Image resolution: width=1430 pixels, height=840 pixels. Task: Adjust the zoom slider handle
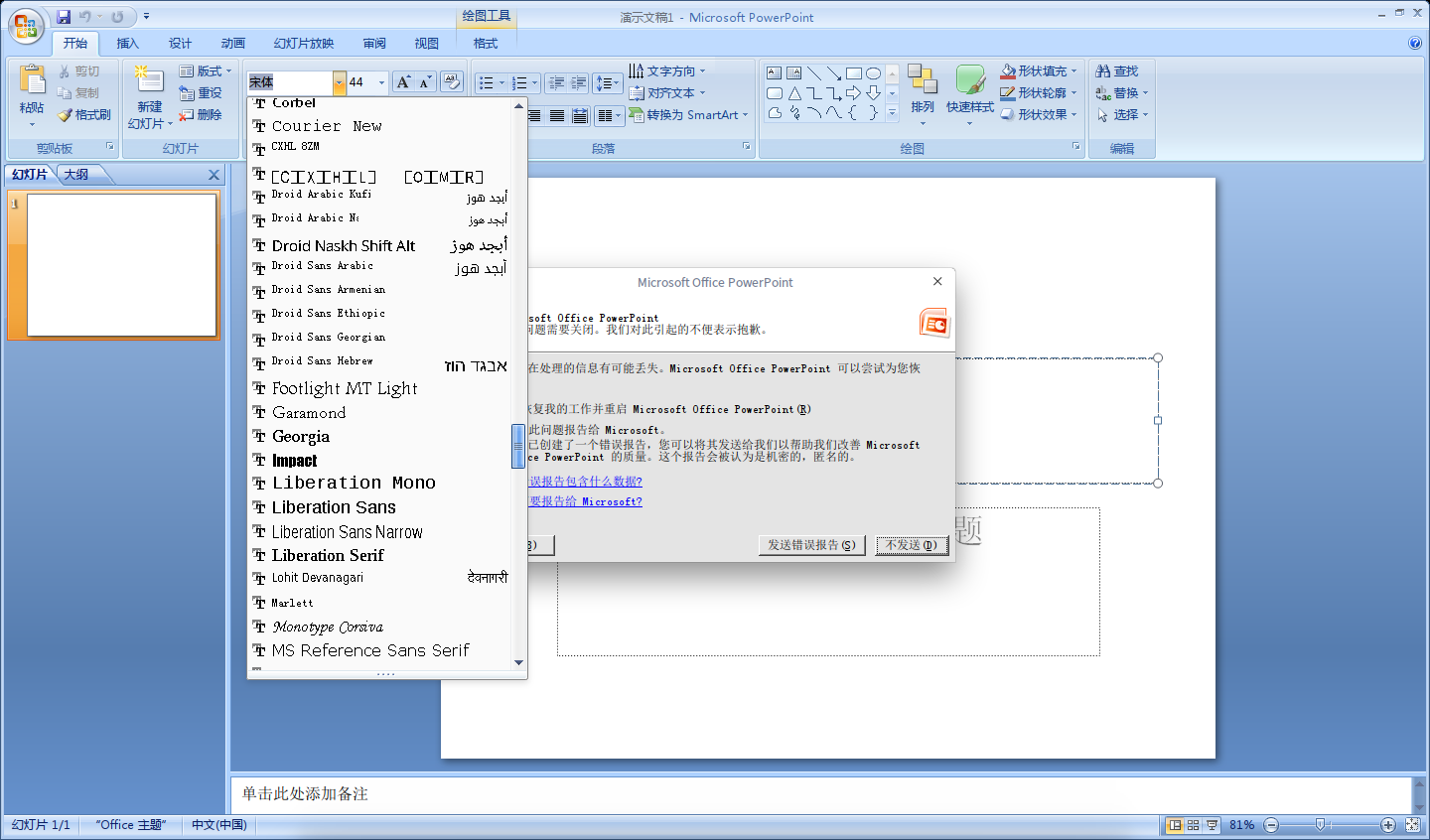point(1320,825)
